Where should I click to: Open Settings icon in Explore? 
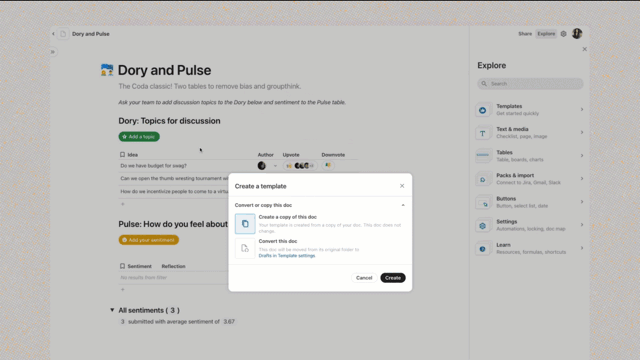point(483,225)
